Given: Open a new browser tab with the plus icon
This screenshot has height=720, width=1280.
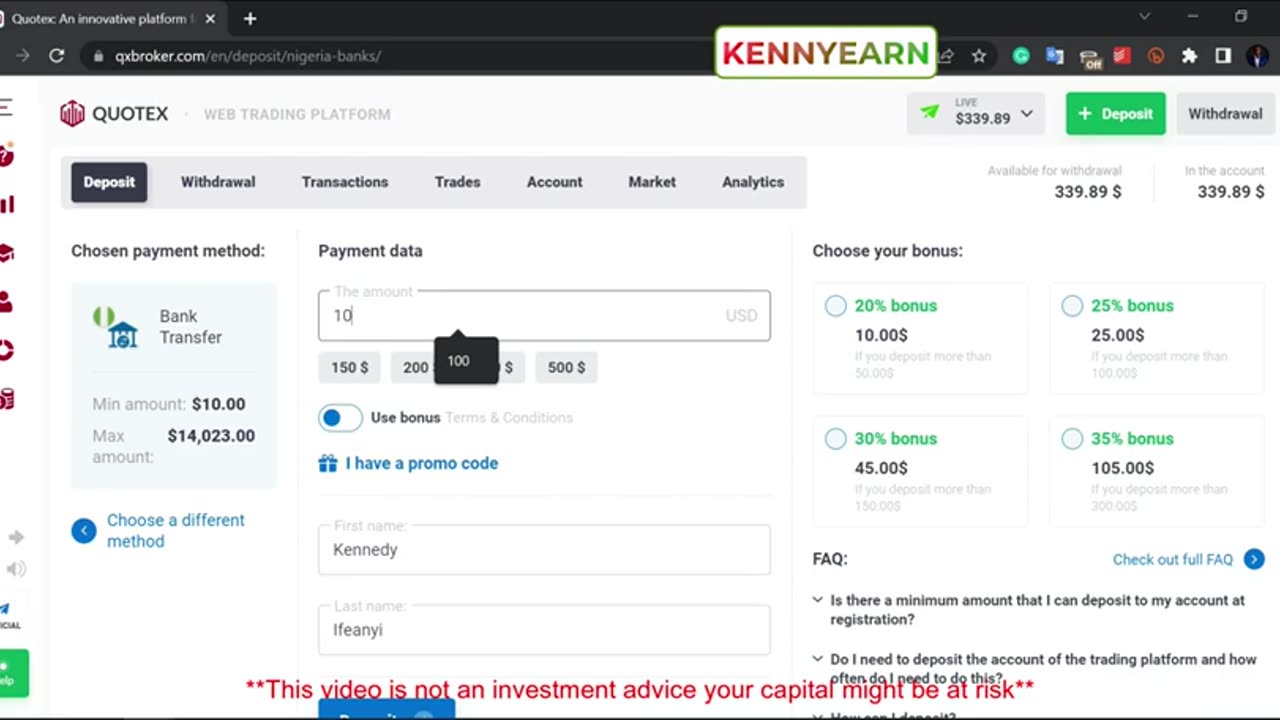Looking at the screenshot, I should (250, 18).
